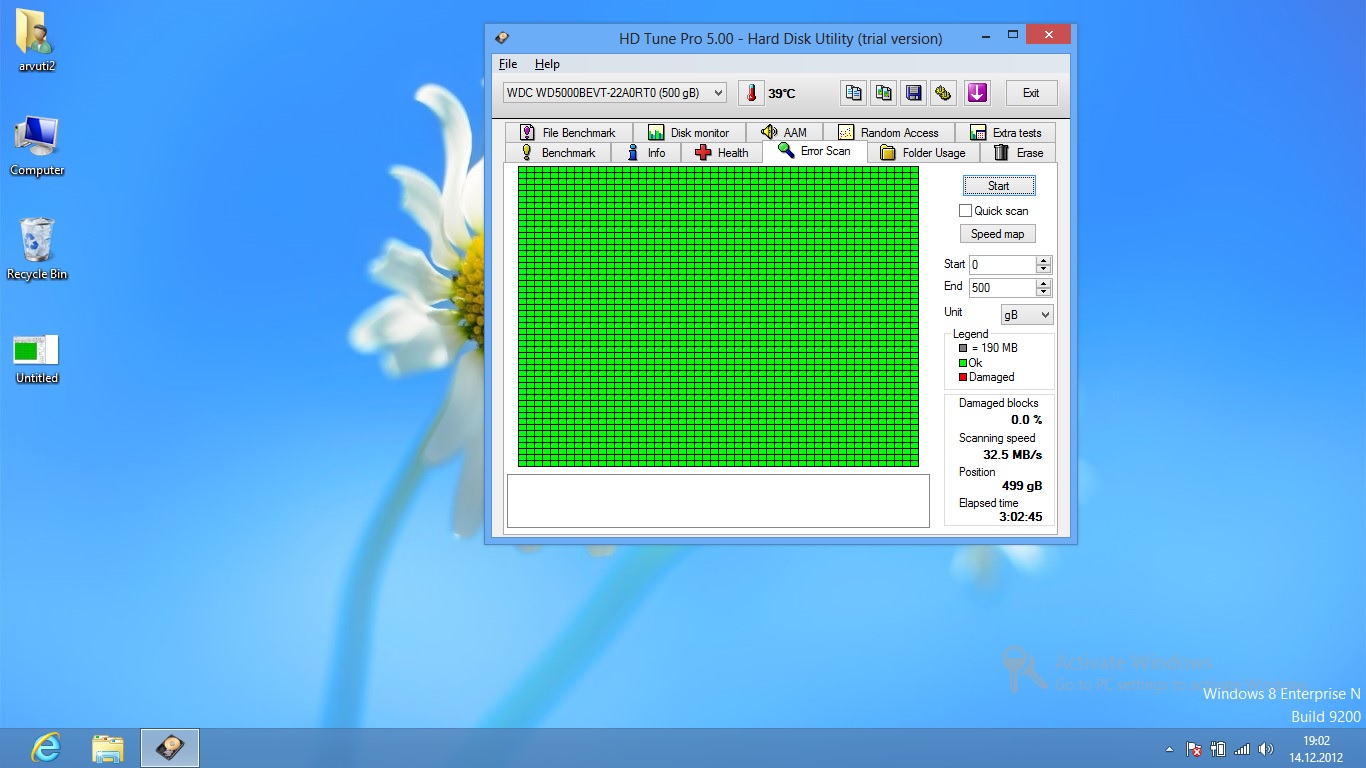Click the 32.5 MB/s scanning speed
The height and width of the screenshot is (768, 1366).
[x=1012, y=455]
